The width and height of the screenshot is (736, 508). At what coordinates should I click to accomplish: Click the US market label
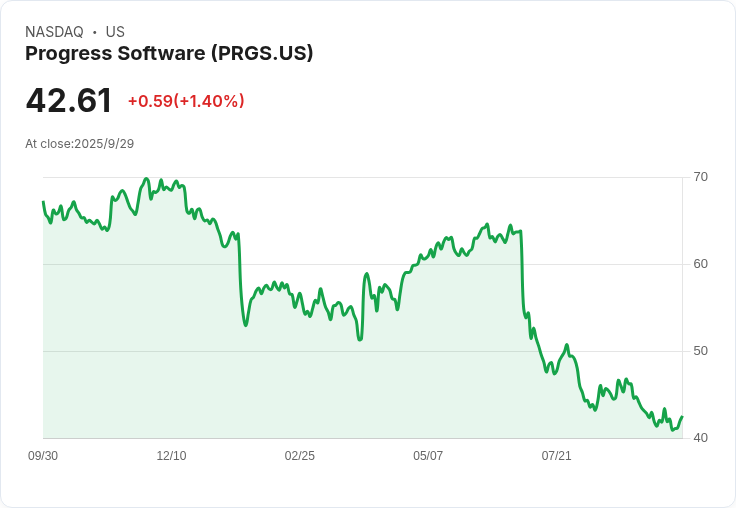click(x=115, y=32)
